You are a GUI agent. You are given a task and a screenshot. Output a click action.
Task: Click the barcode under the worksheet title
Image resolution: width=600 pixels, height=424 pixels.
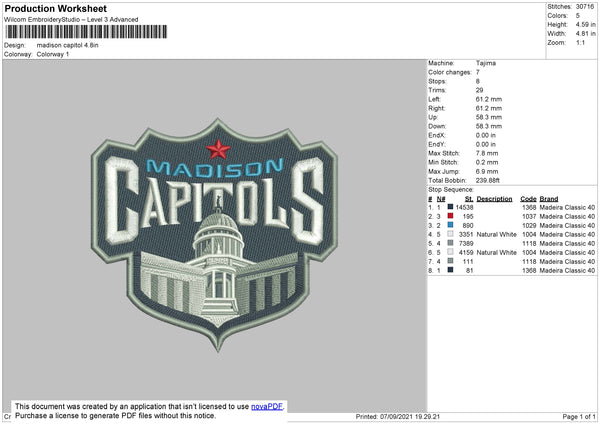[86, 32]
